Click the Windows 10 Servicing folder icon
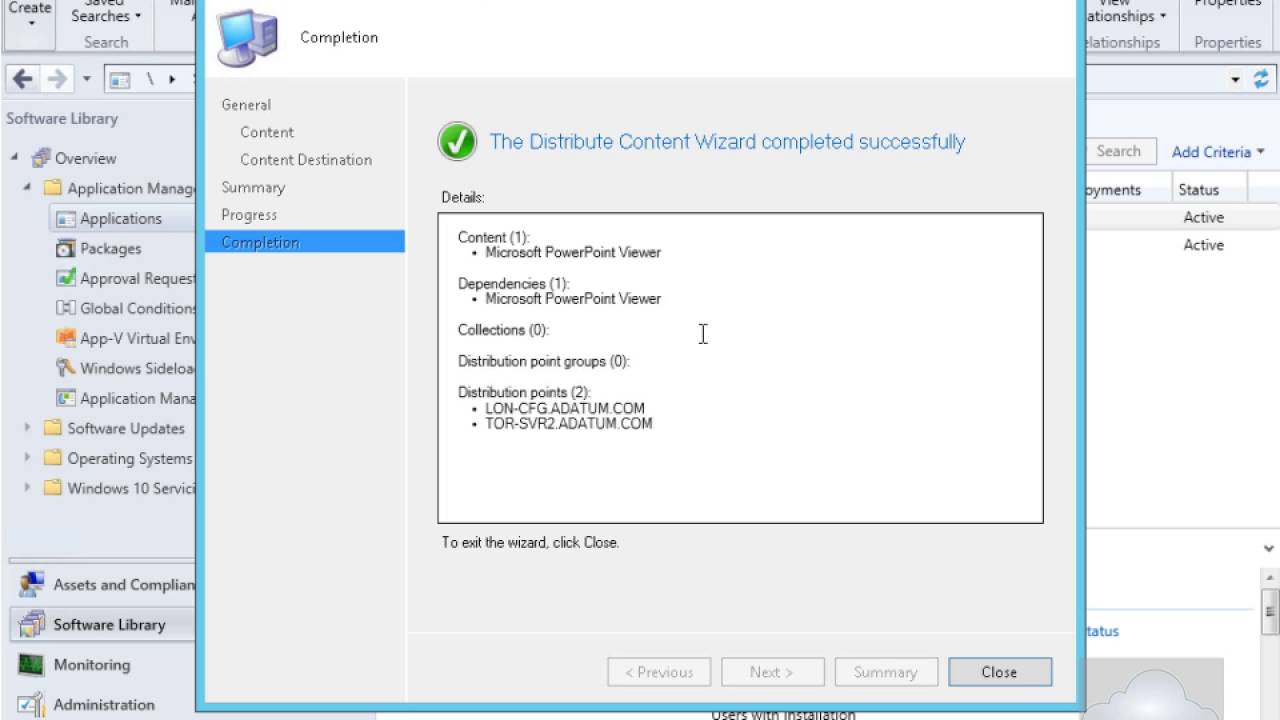1280x720 pixels. (53, 489)
